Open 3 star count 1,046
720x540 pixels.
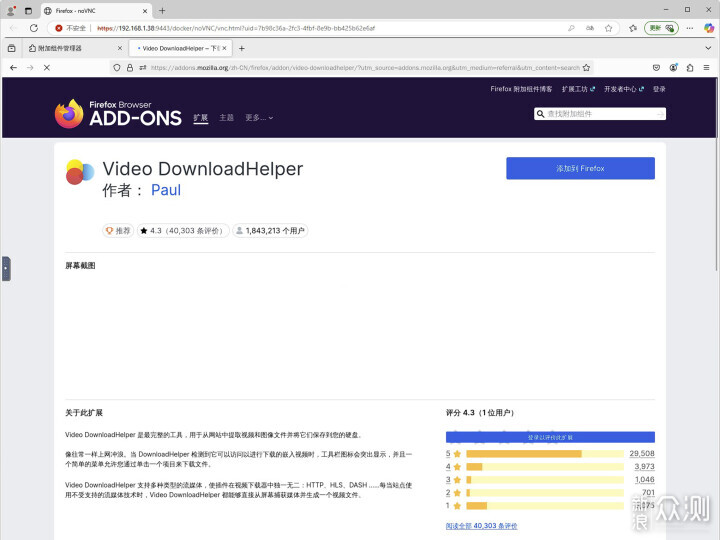[644, 479]
